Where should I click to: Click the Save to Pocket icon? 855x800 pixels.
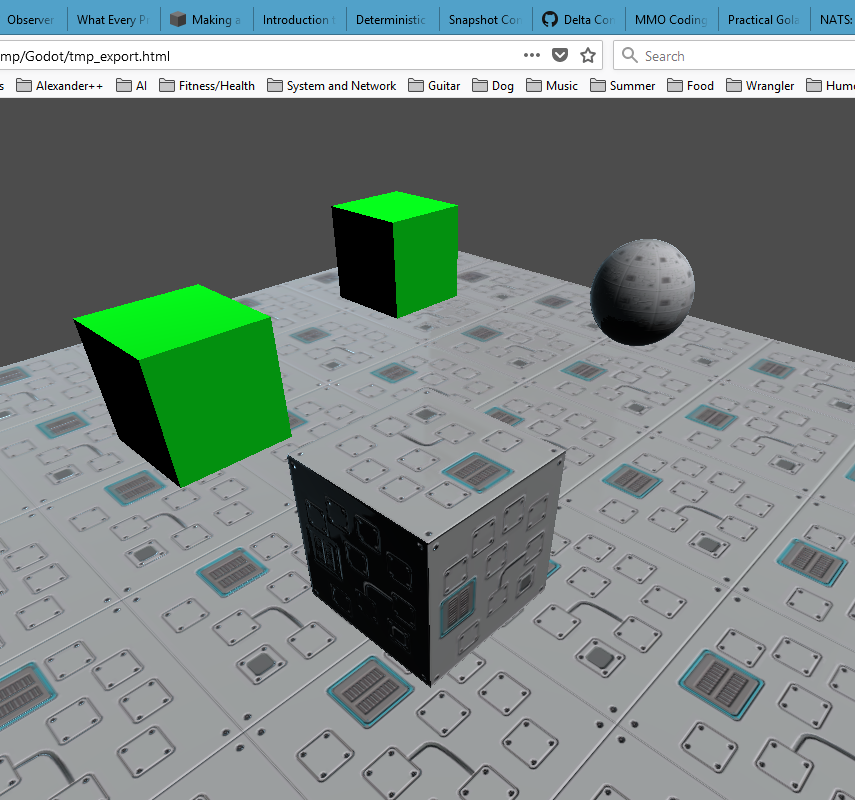560,55
